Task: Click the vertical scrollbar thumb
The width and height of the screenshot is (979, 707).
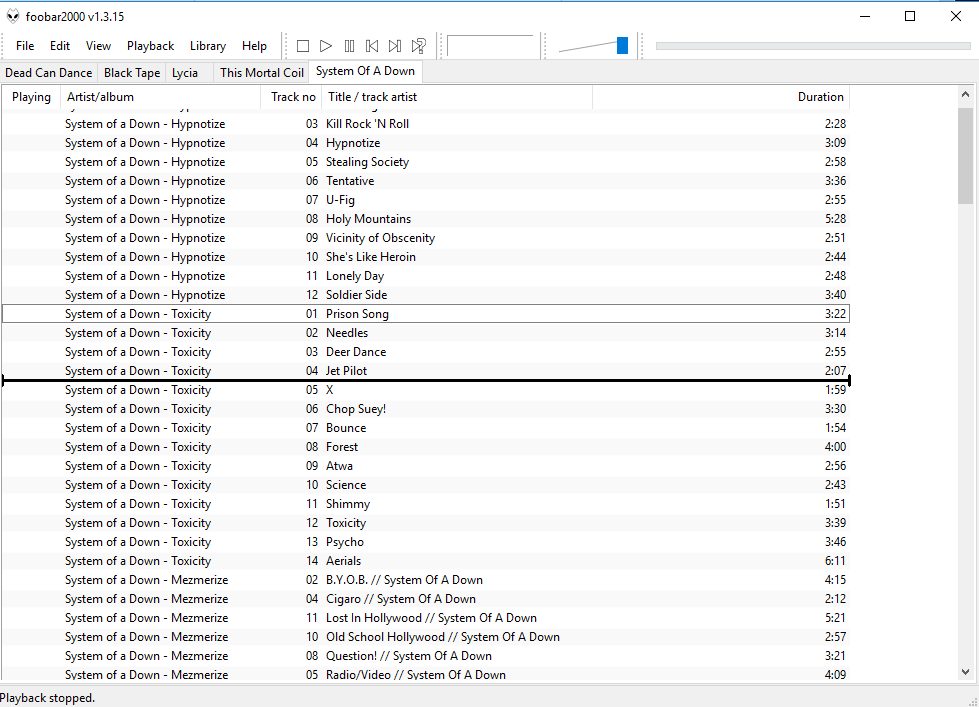Action: 965,156
